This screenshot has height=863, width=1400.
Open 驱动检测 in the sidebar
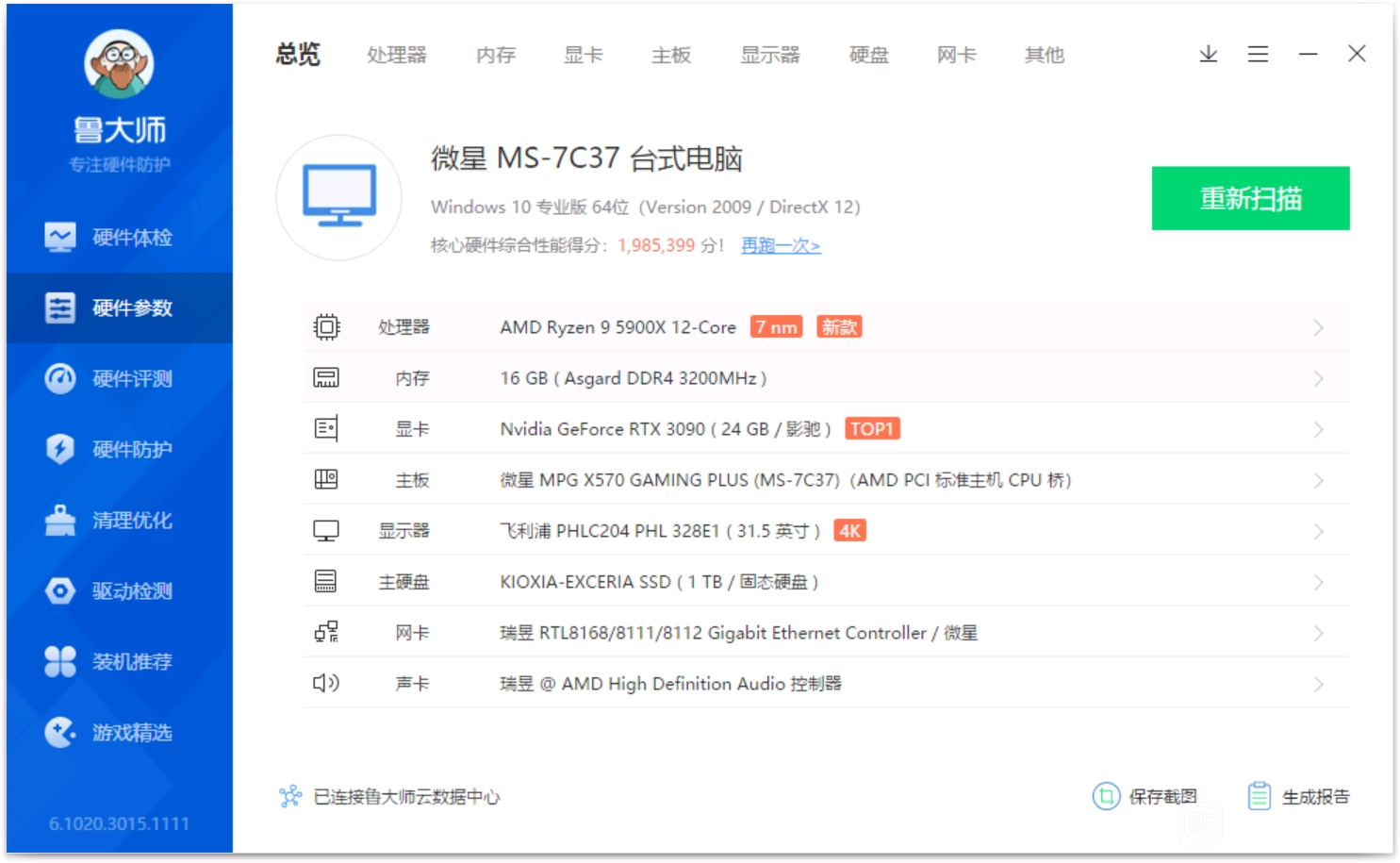pyautogui.click(x=119, y=591)
